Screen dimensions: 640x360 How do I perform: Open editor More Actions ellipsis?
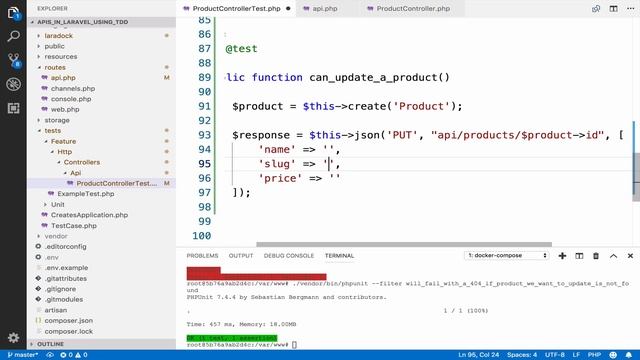630,9
